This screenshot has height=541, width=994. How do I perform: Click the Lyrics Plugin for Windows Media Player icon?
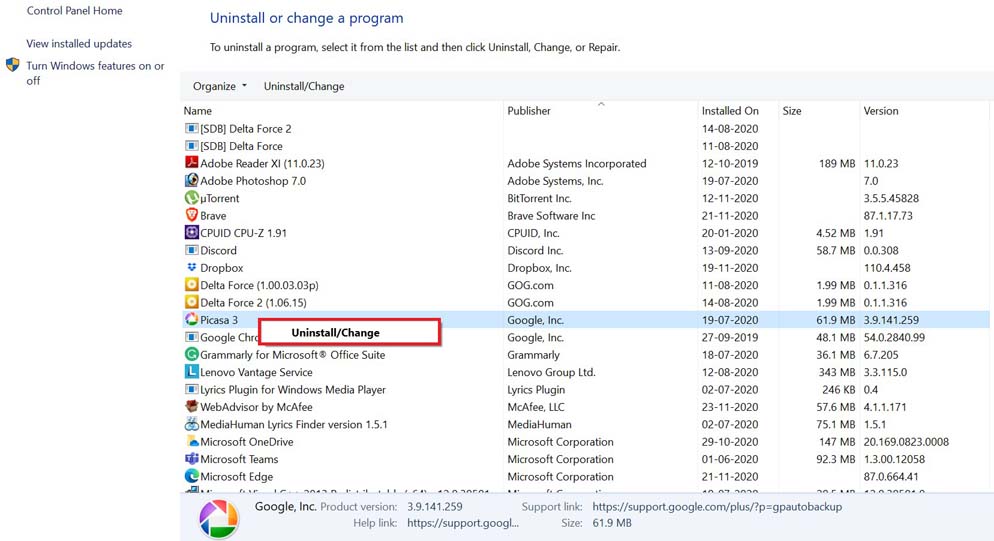coord(191,389)
